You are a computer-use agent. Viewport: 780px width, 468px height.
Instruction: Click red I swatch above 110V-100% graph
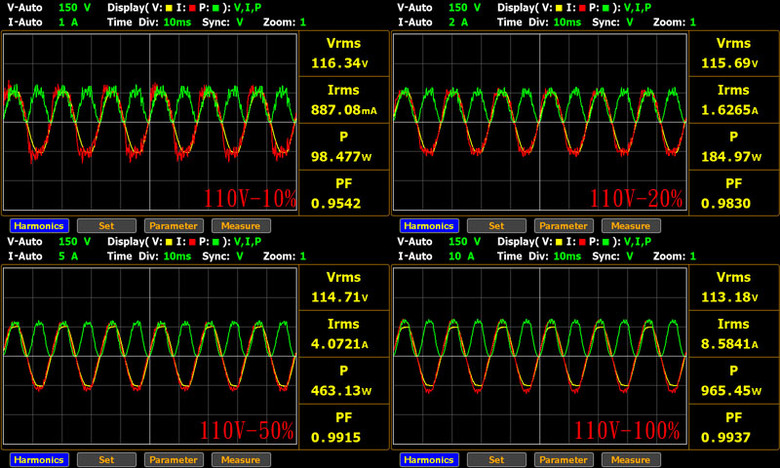click(x=582, y=242)
